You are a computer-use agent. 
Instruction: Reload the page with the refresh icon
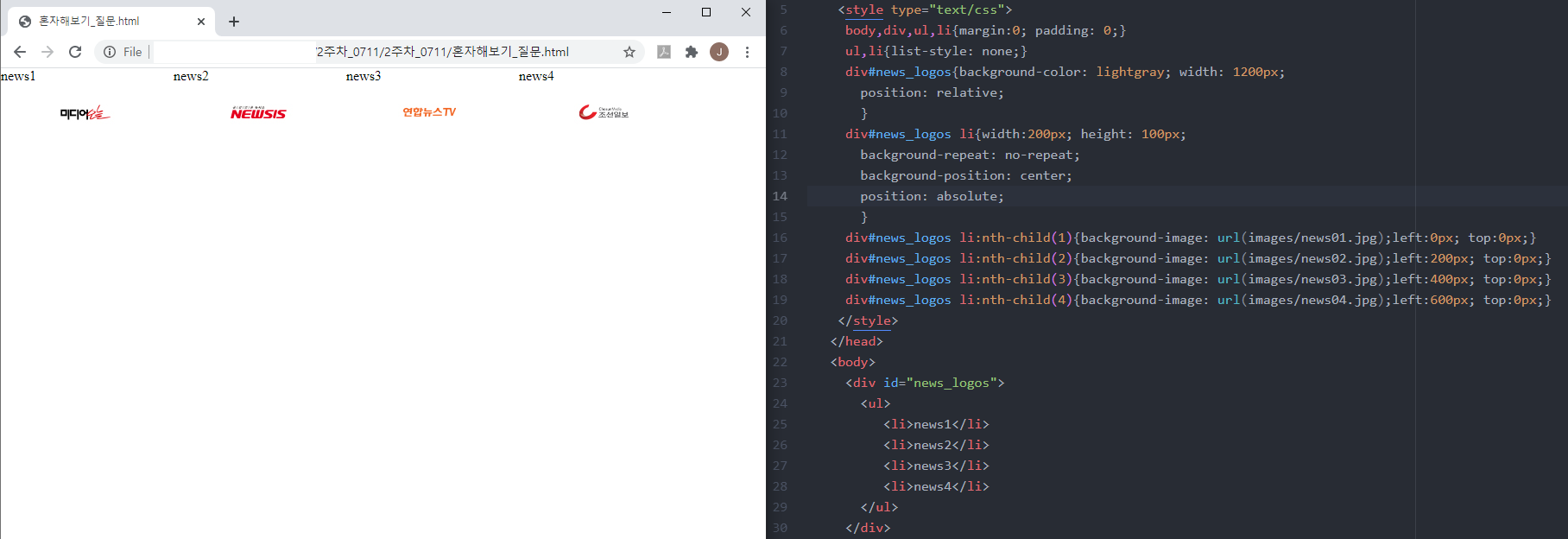pyautogui.click(x=75, y=52)
